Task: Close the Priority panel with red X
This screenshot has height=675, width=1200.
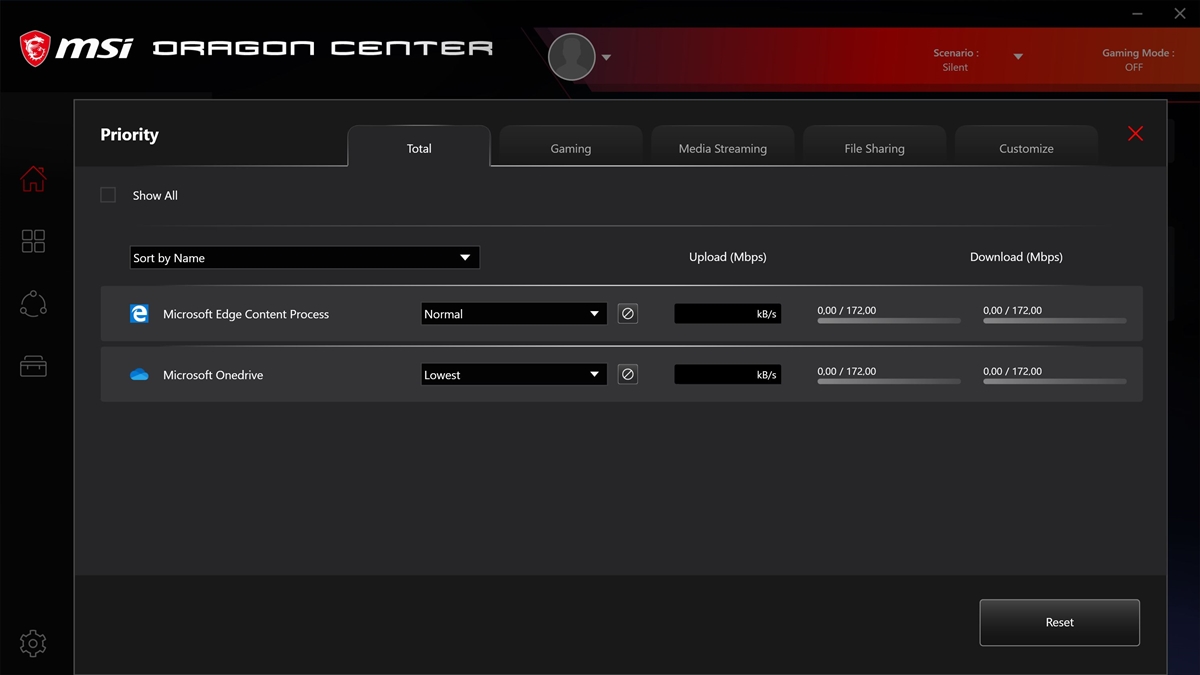Action: click(x=1135, y=134)
